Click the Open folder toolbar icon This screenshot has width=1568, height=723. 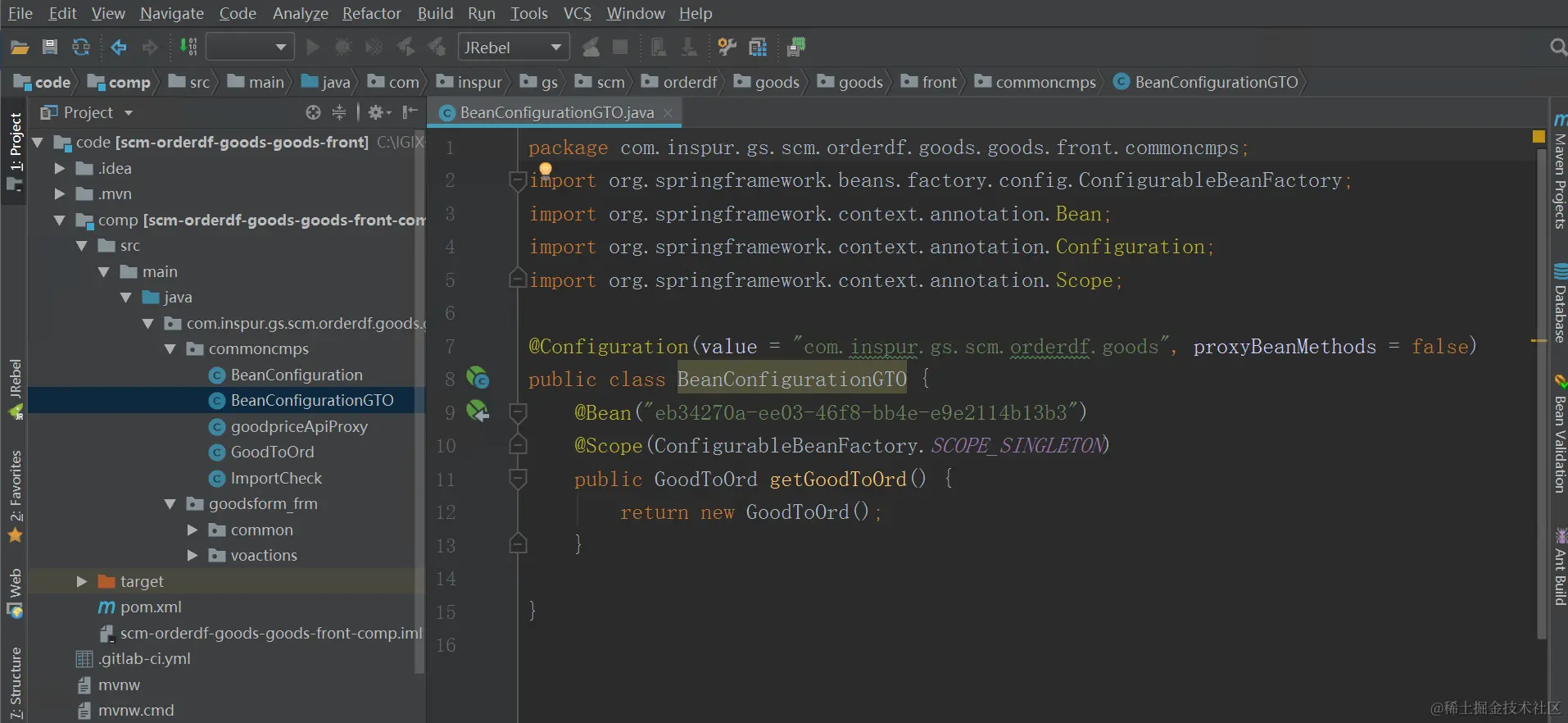(20, 48)
